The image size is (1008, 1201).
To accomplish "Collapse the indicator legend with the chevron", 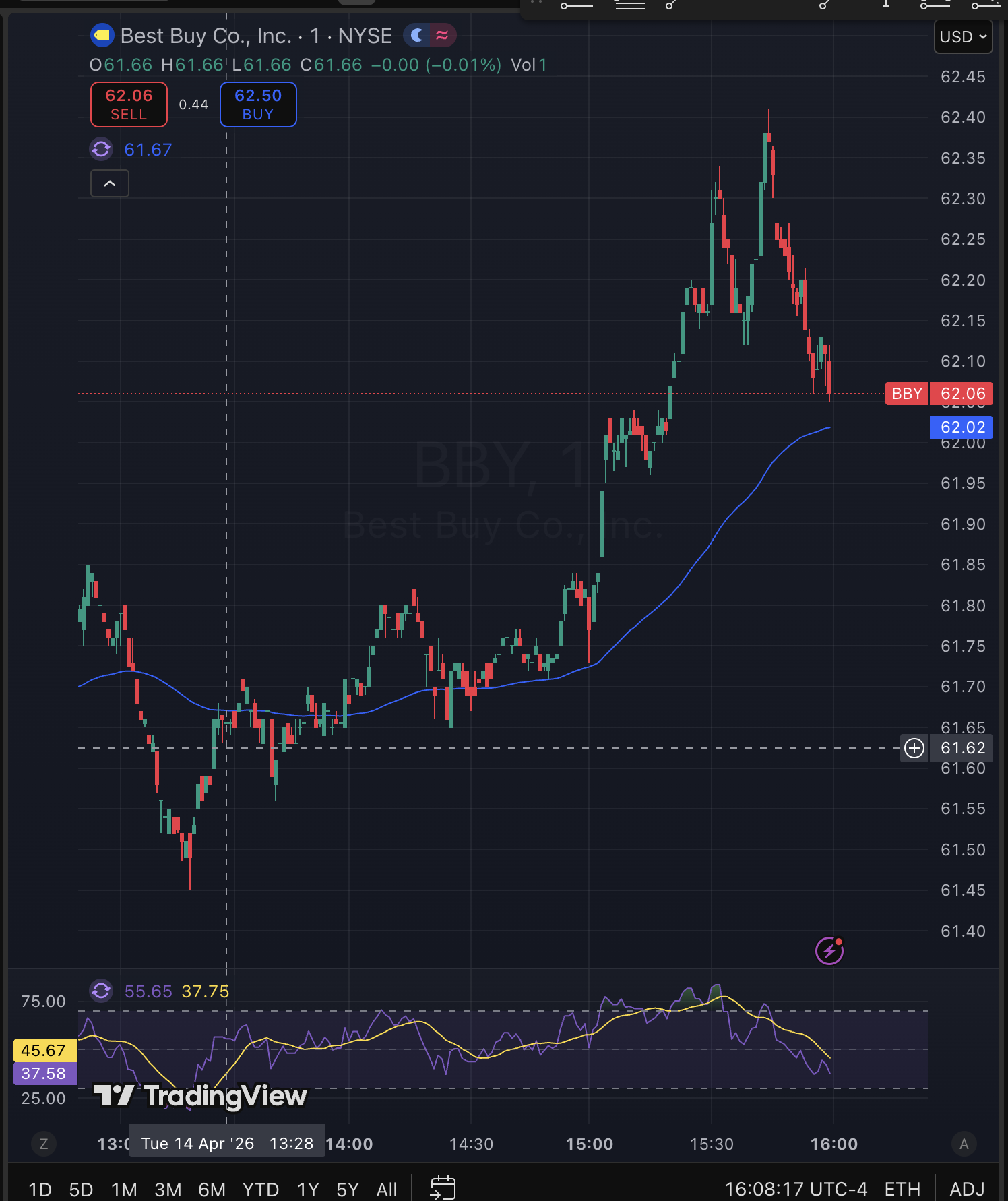I will (110, 183).
